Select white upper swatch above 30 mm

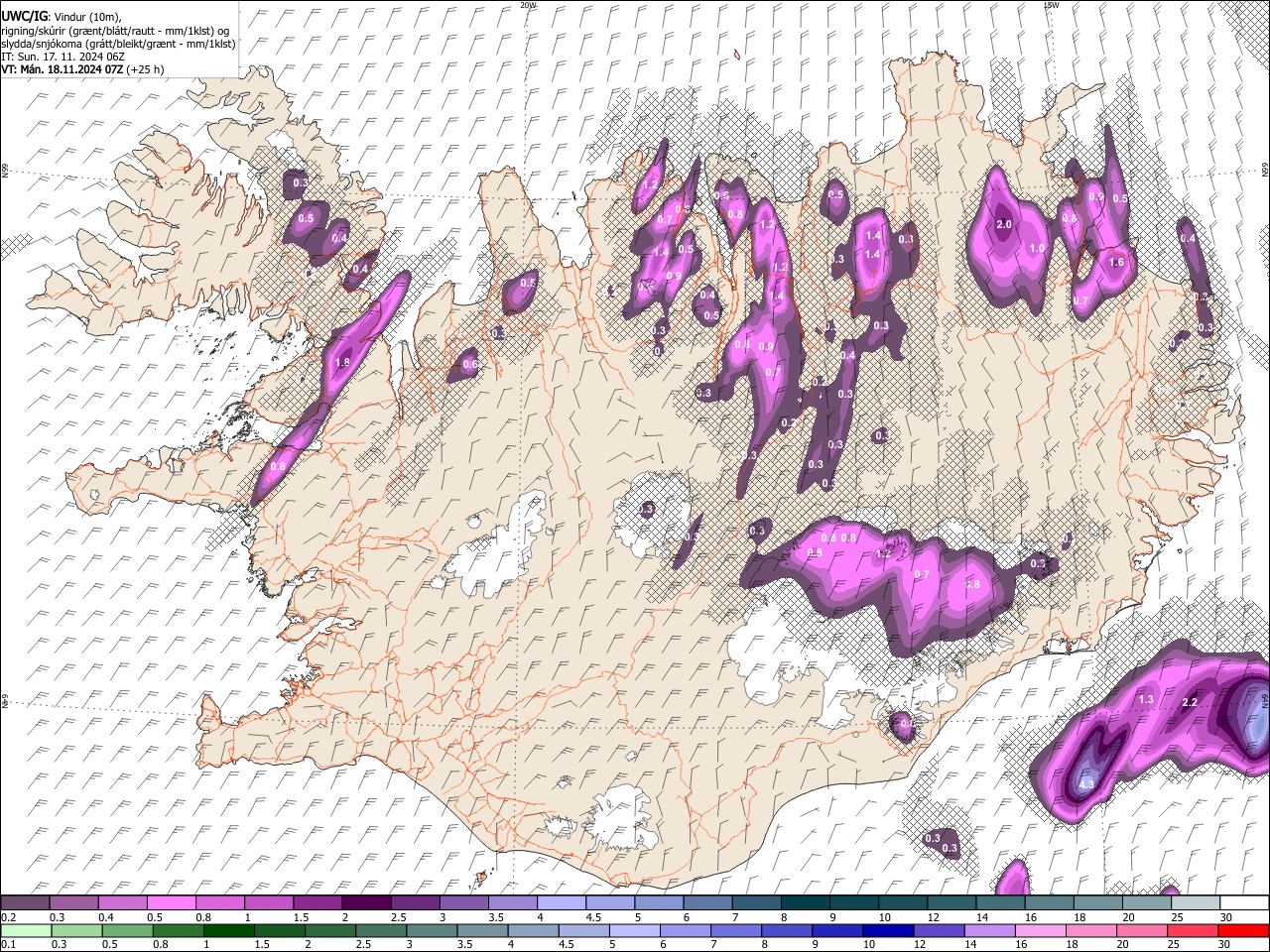click(1244, 902)
